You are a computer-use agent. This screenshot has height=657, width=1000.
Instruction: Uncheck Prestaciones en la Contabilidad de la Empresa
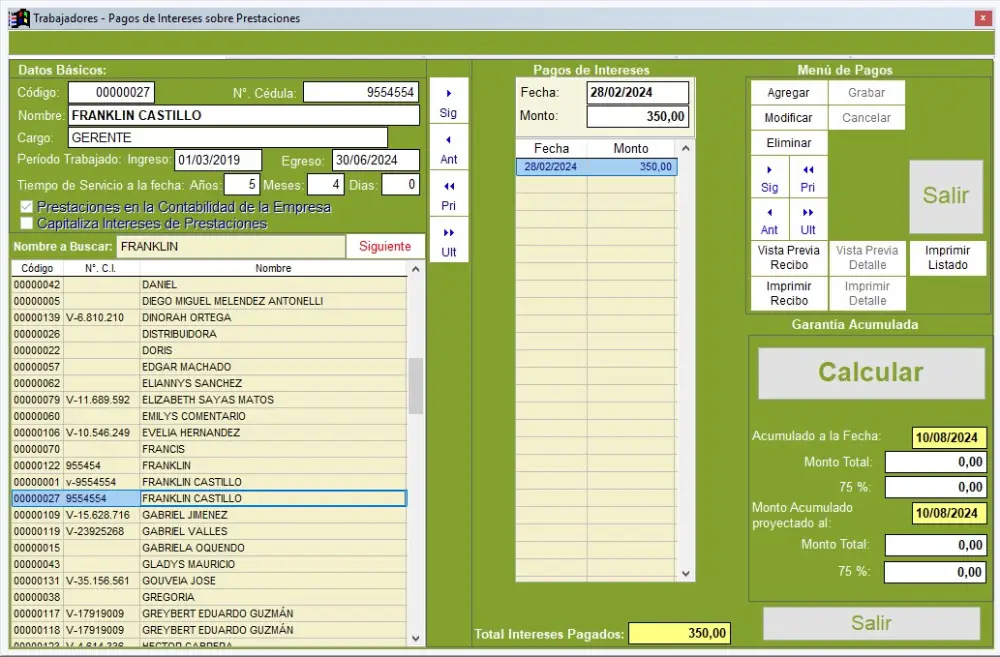tap(27, 207)
